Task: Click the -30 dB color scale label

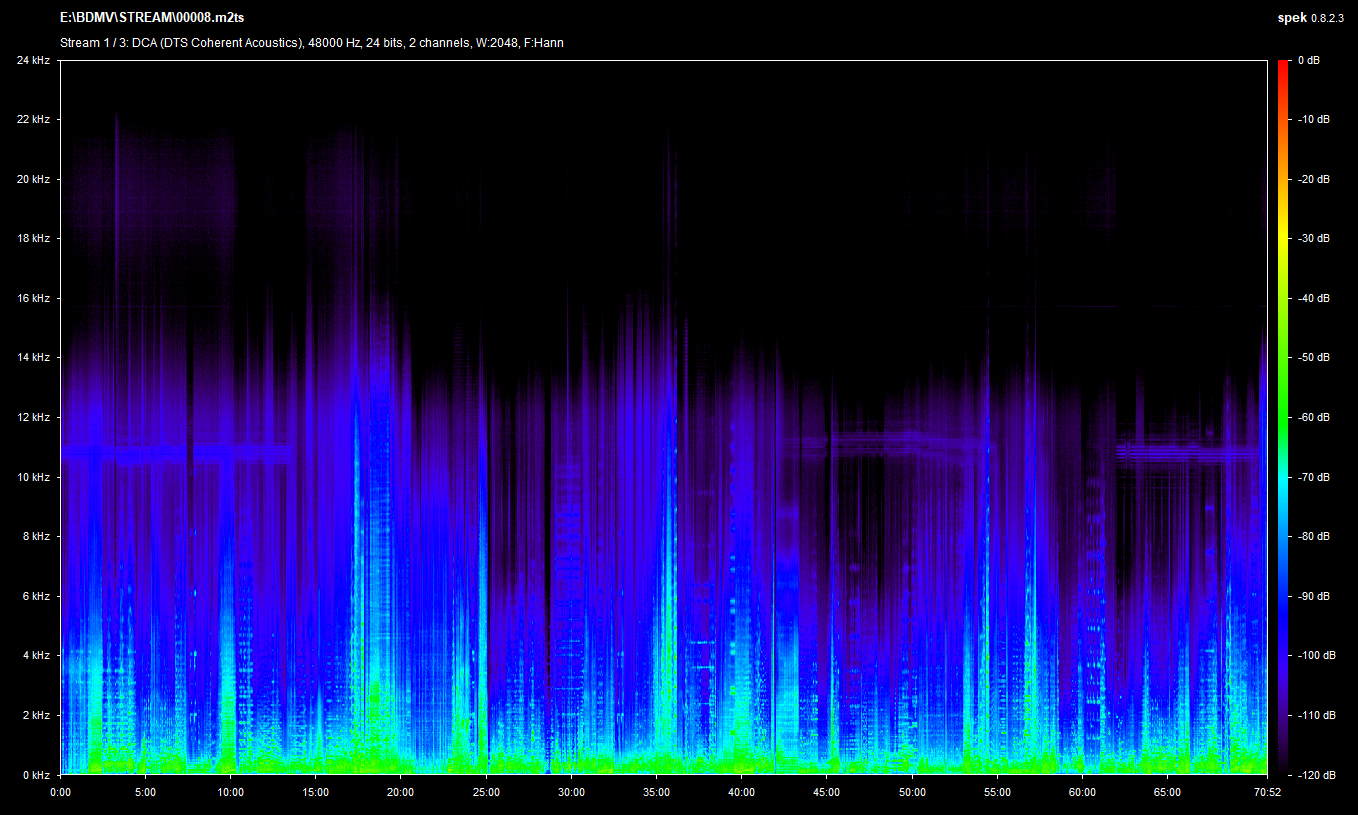Action: coord(1313,239)
